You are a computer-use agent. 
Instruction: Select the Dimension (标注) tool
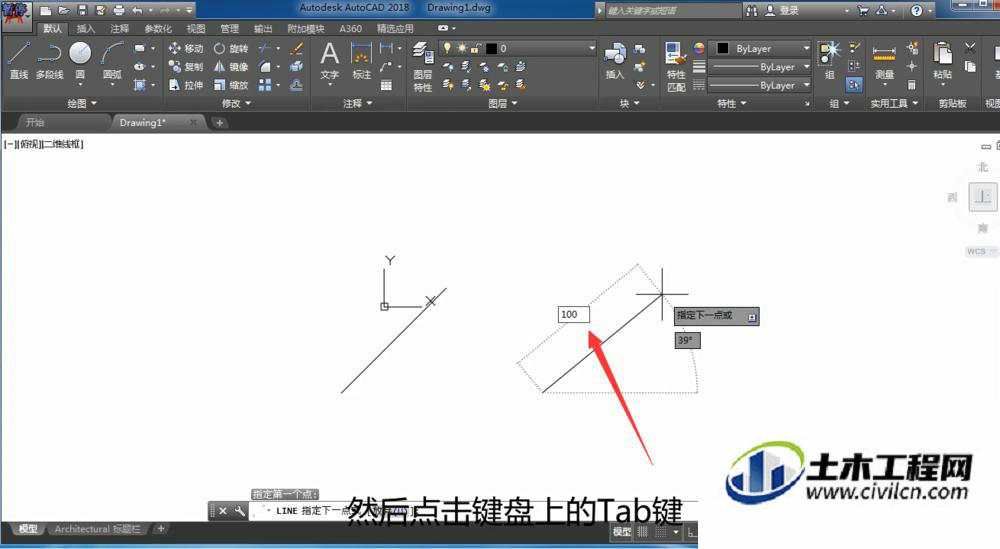point(362,61)
